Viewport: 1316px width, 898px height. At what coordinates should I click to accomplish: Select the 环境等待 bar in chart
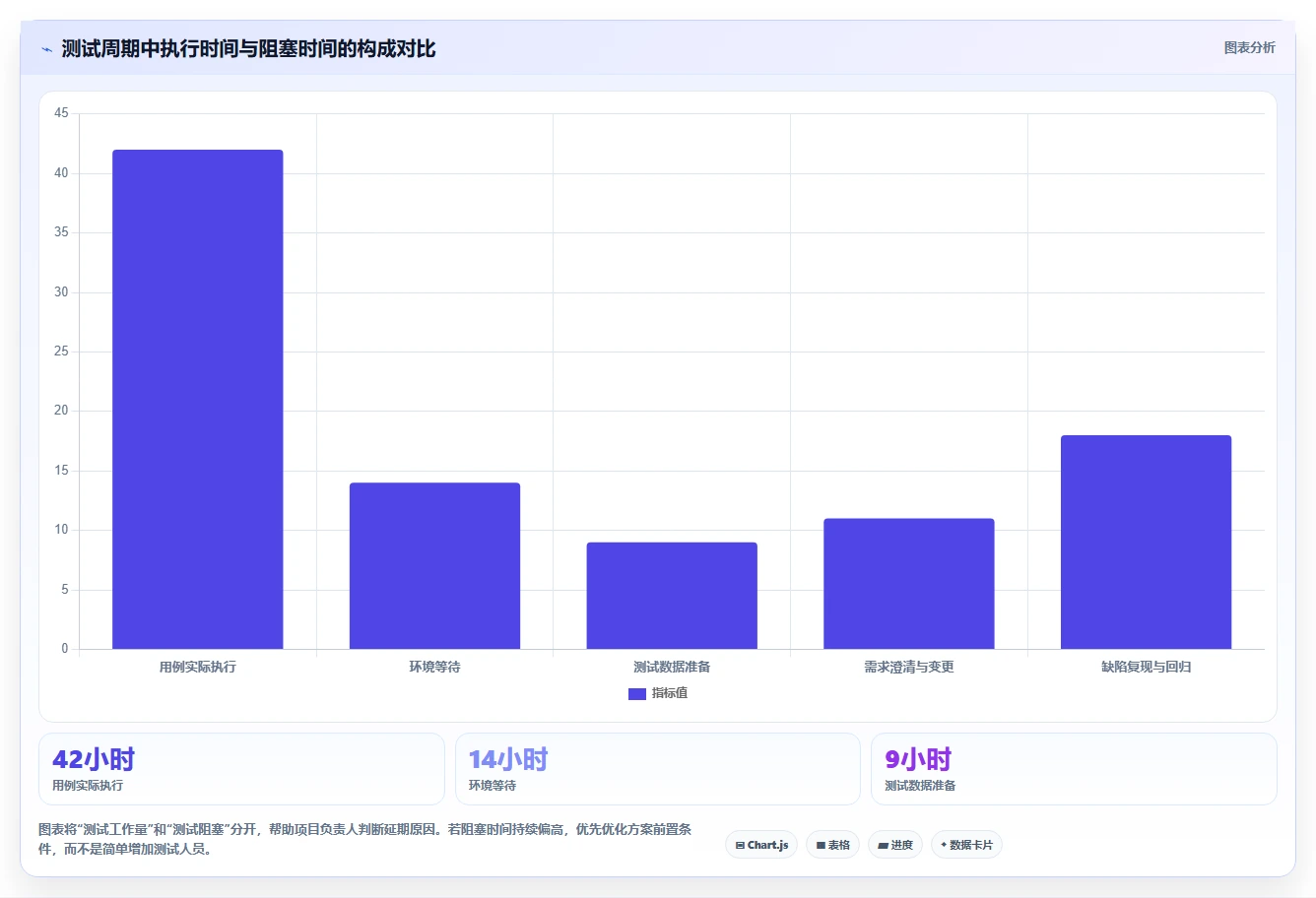(x=434, y=565)
